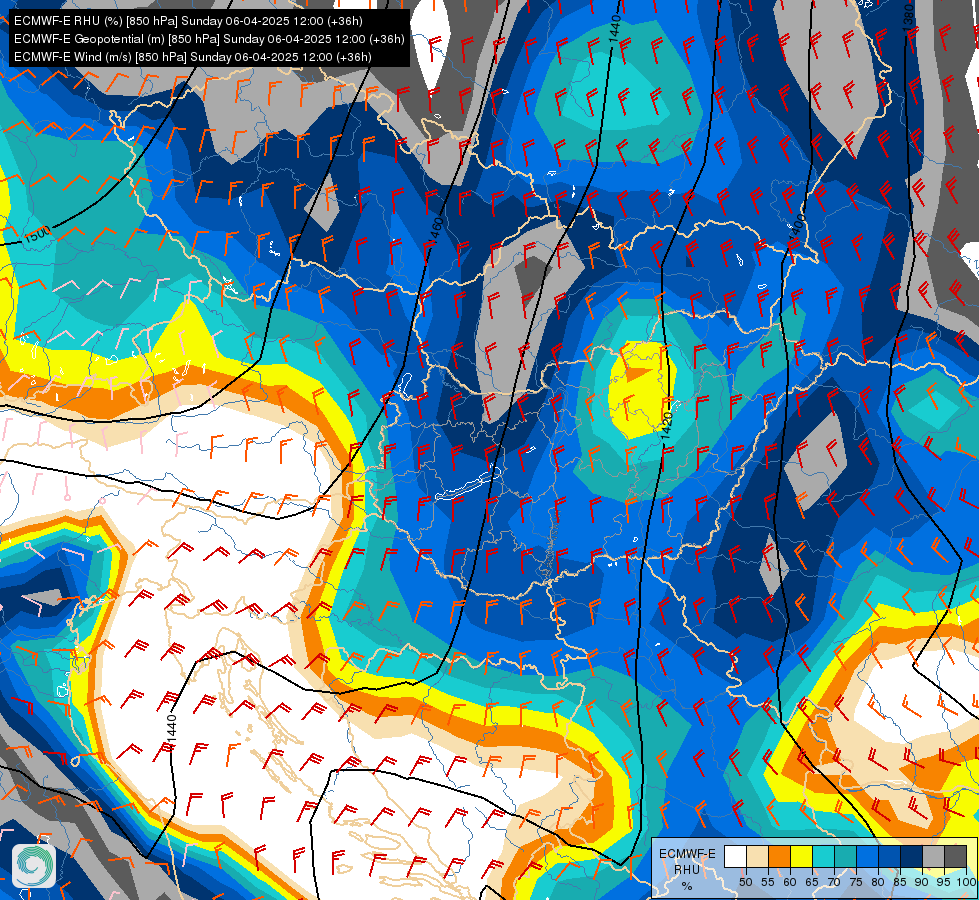This screenshot has width=979, height=900.
Task: Select the navy 85–90% legend swatch
Action: [912, 857]
